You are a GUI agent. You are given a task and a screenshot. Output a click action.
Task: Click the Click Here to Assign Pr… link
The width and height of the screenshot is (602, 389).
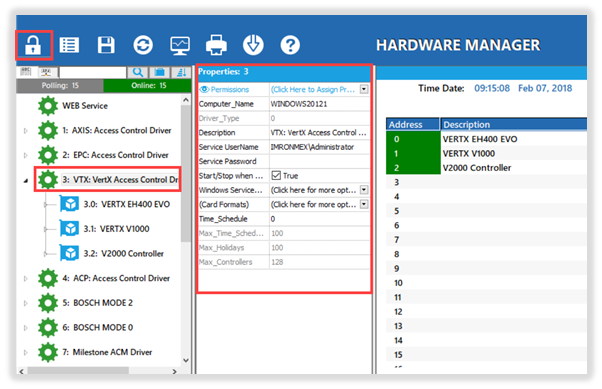pyautogui.click(x=313, y=89)
